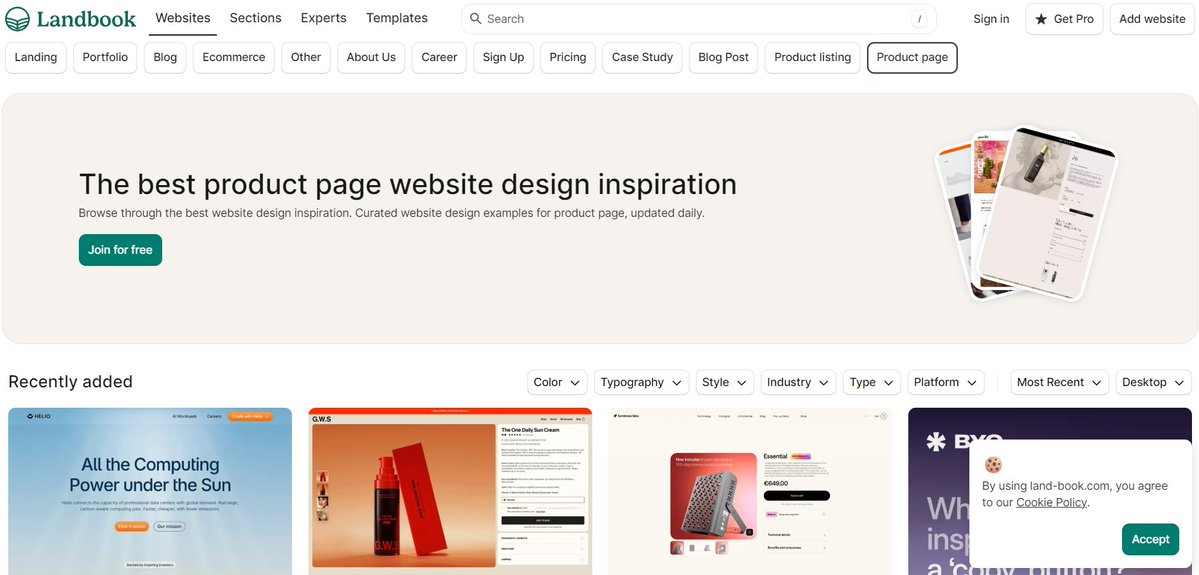Open the Templates tab
This screenshot has height=575, width=1199.
397,18
